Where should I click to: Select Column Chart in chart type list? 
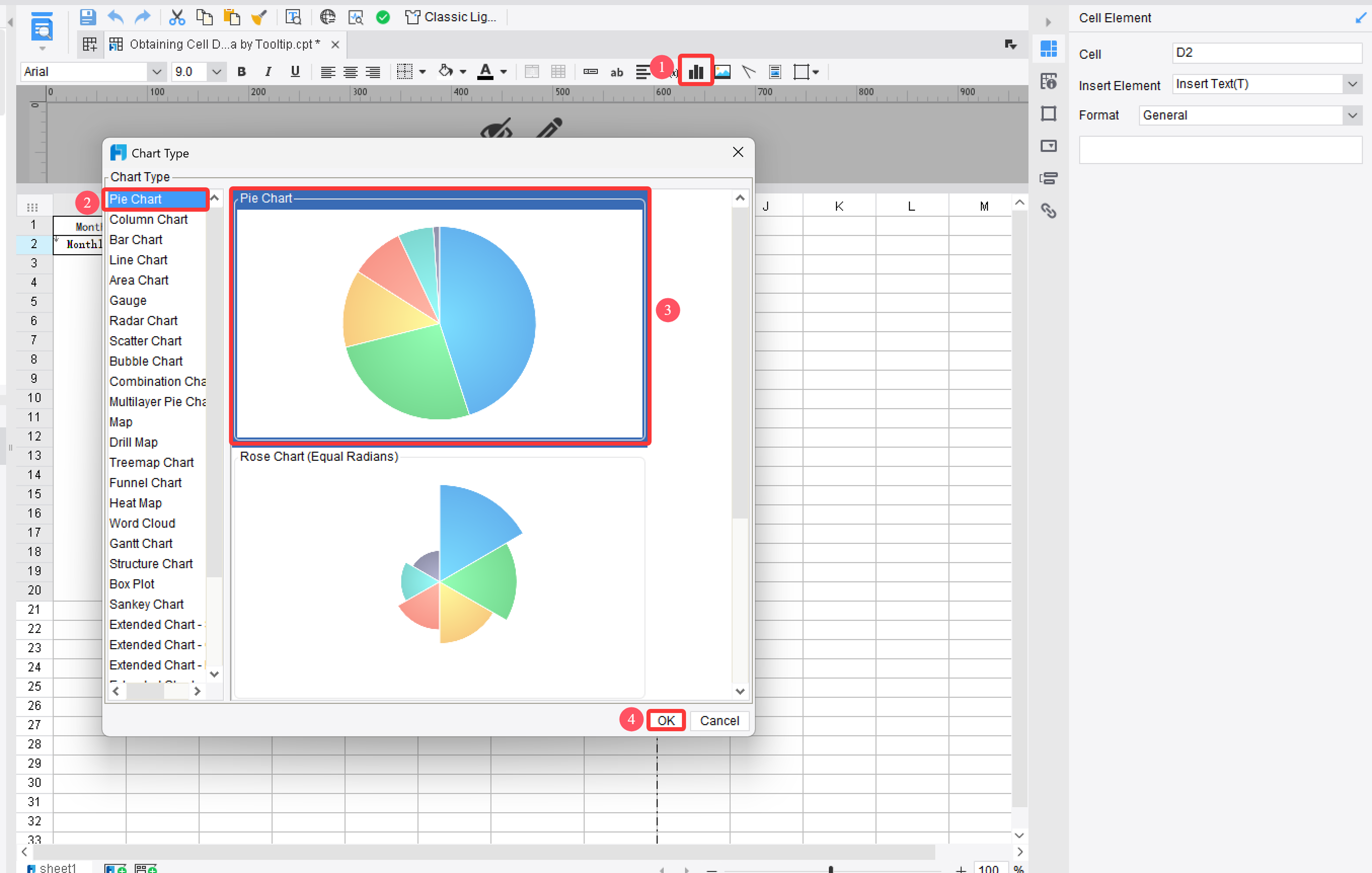click(x=148, y=219)
